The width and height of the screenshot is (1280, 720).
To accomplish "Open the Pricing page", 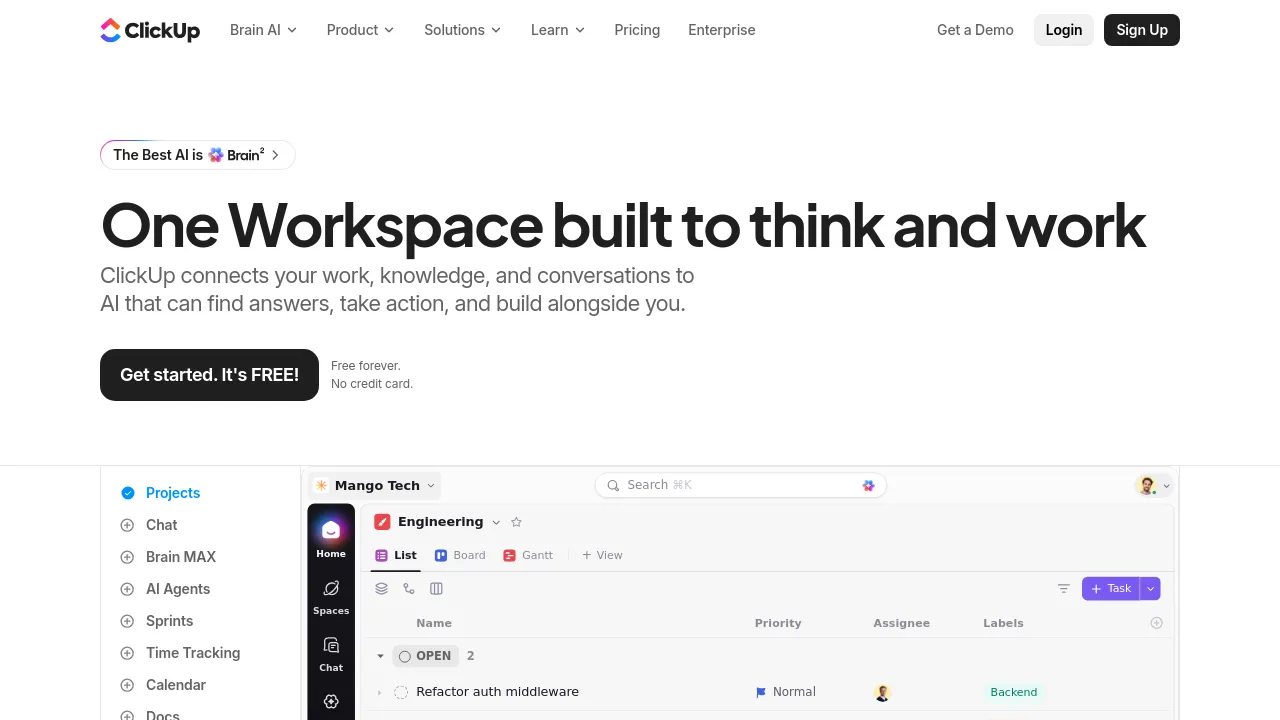I will (637, 30).
